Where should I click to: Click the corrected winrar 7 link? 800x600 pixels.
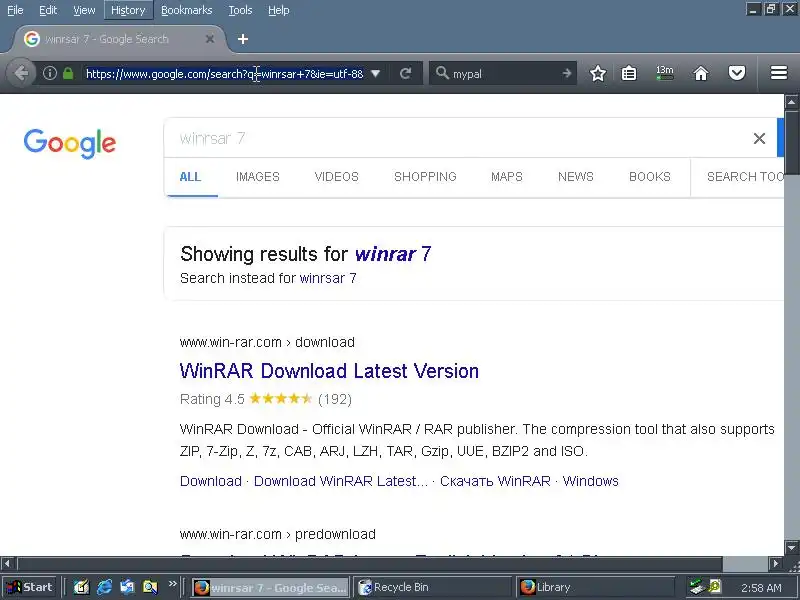[393, 254]
